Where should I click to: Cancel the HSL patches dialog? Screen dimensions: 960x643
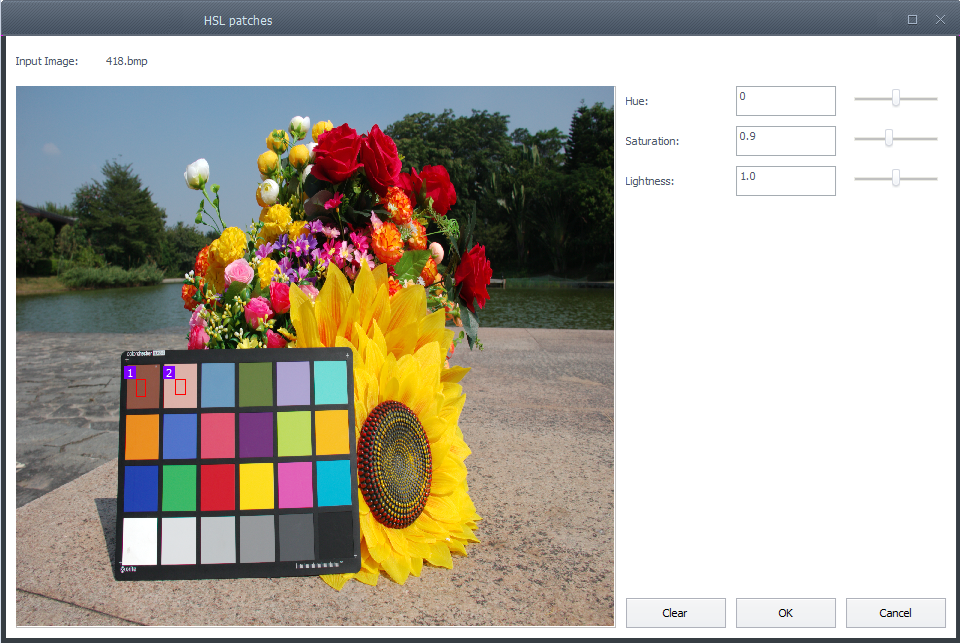[x=895, y=613]
